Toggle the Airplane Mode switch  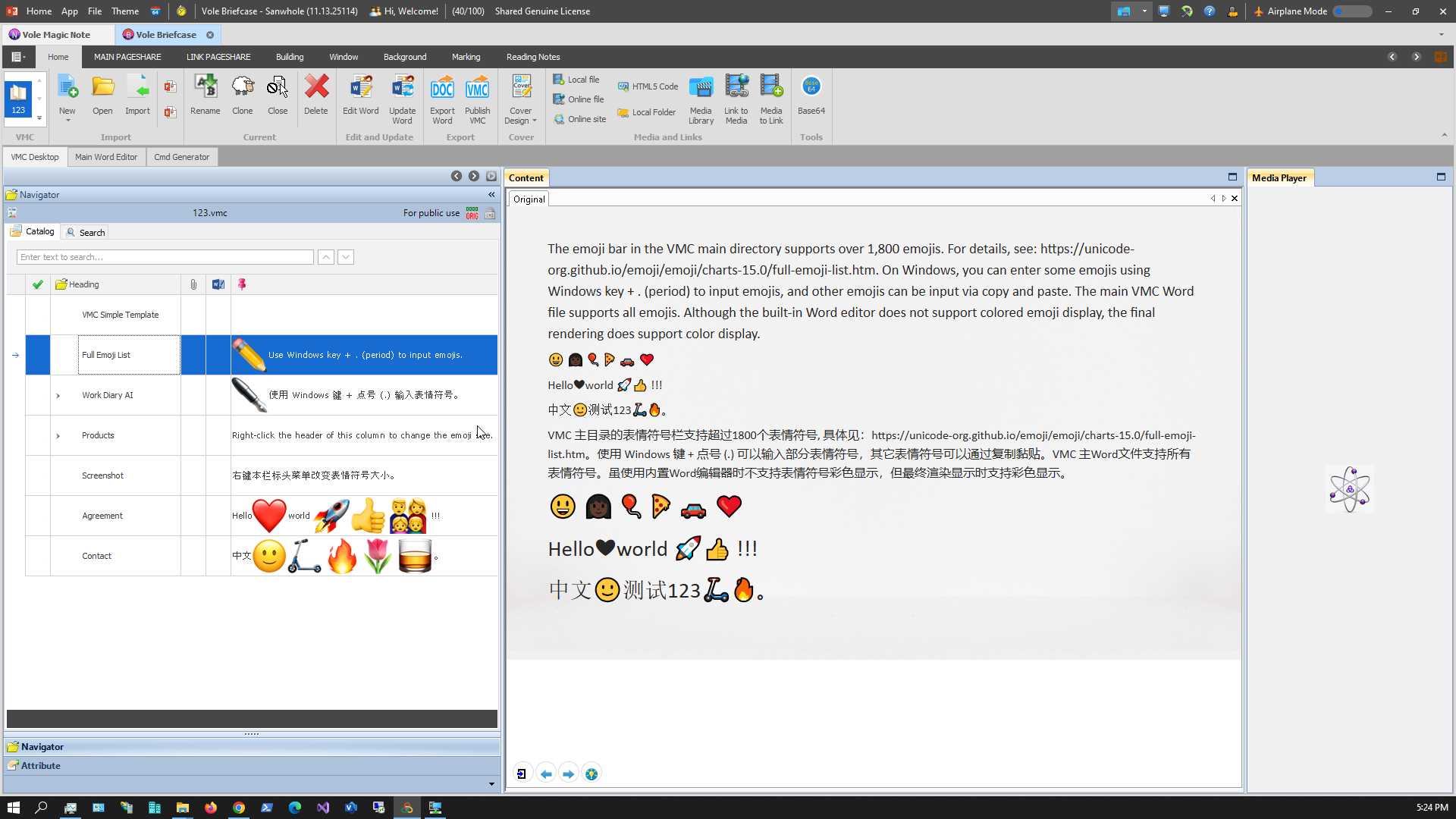coord(1352,11)
